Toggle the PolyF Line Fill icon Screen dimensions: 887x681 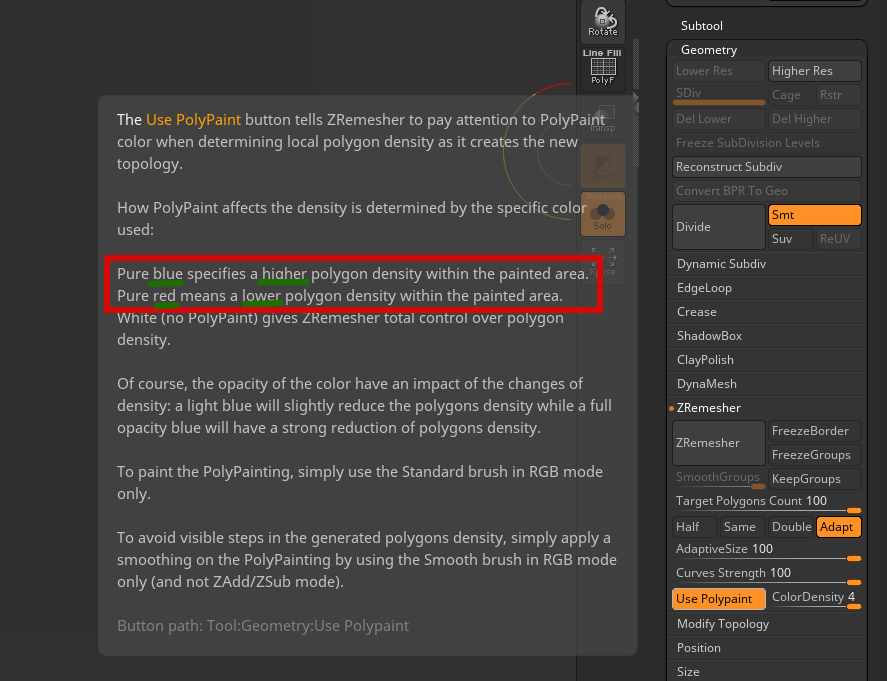(603, 68)
